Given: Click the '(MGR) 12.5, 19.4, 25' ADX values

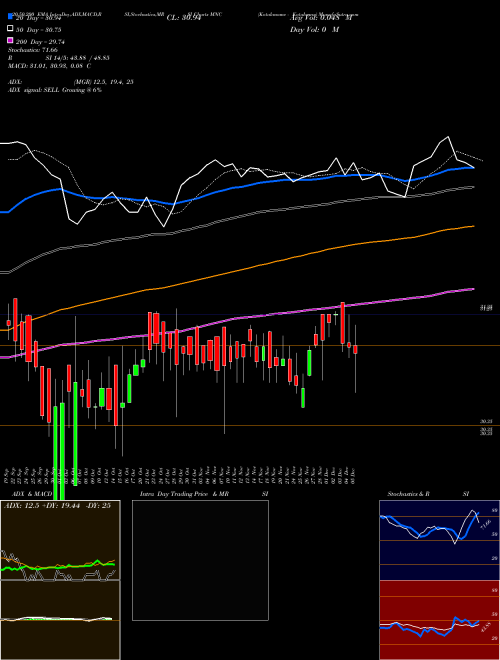Looking at the screenshot, I should 104,82.
